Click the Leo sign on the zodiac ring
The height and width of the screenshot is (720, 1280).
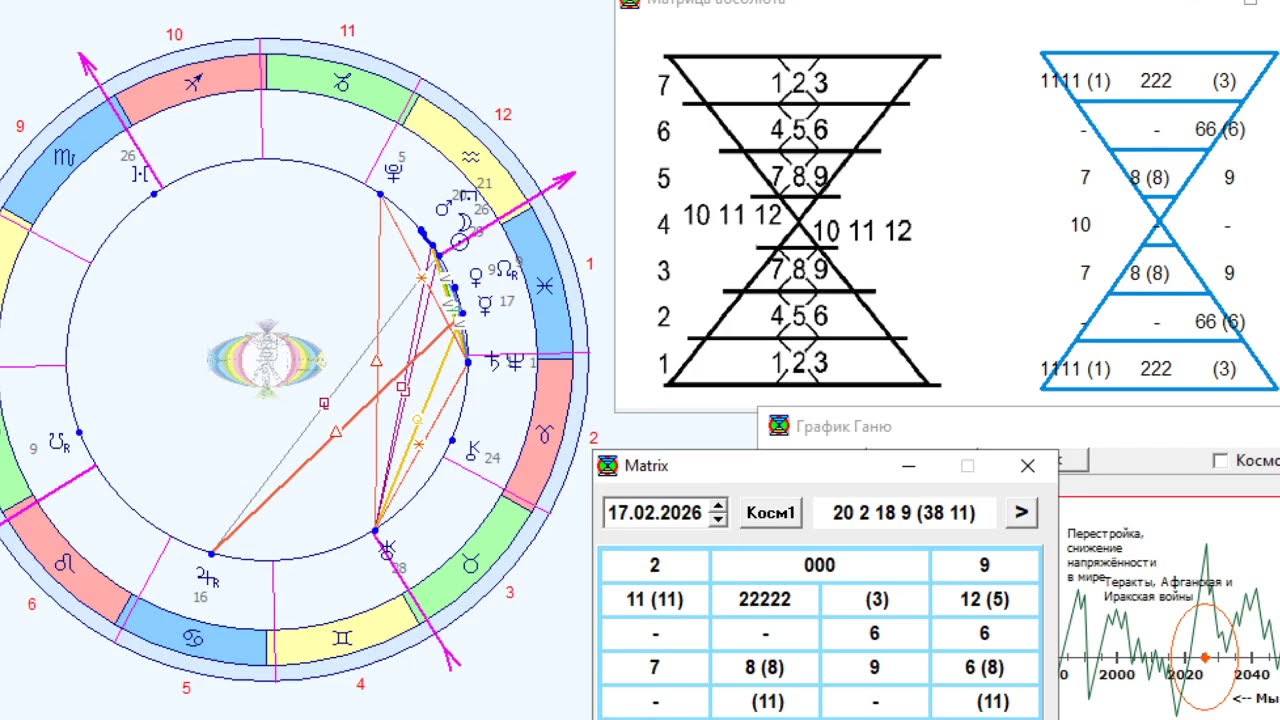64,563
